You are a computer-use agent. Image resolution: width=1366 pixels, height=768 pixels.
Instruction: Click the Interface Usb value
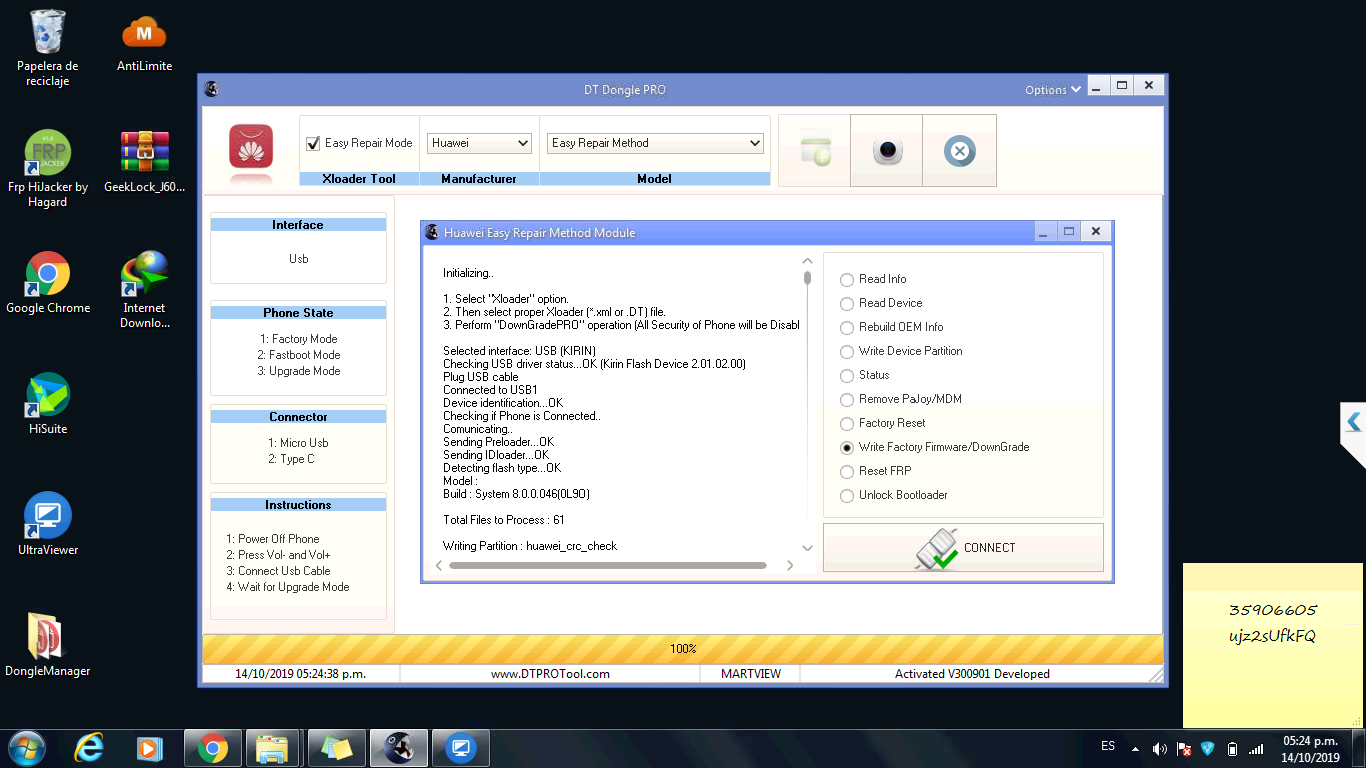coord(298,259)
